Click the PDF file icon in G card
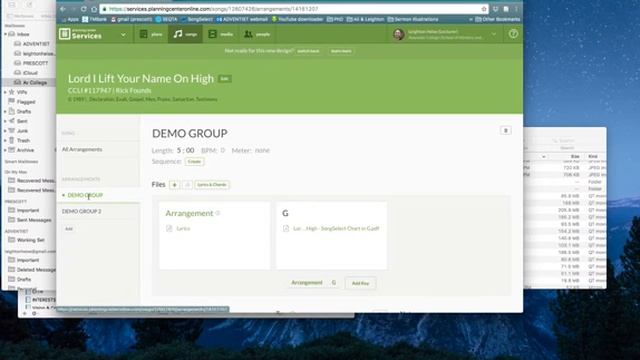This screenshot has width=640, height=360. coord(286,228)
